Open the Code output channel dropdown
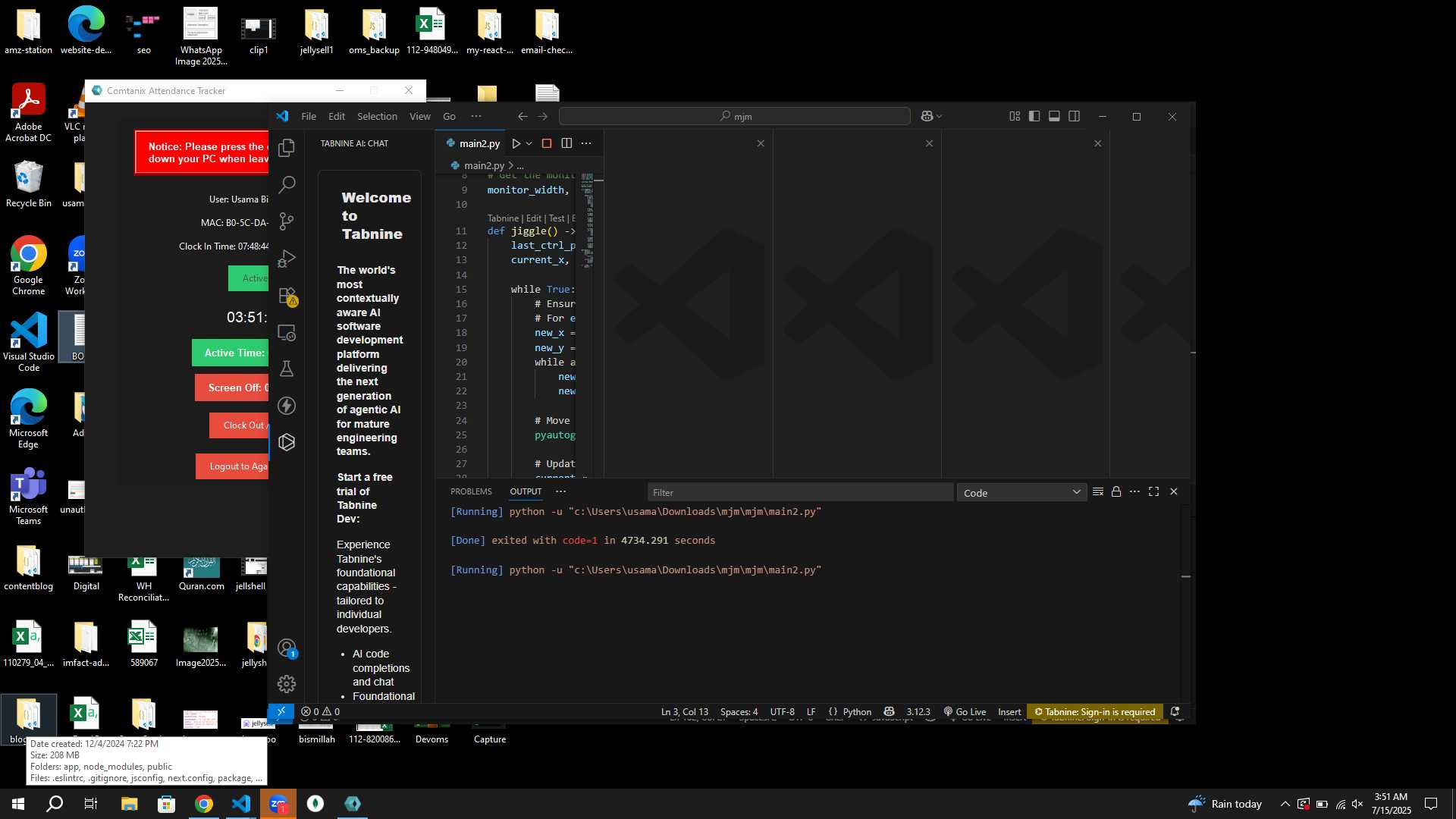This screenshot has width=1456, height=819. click(1021, 492)
